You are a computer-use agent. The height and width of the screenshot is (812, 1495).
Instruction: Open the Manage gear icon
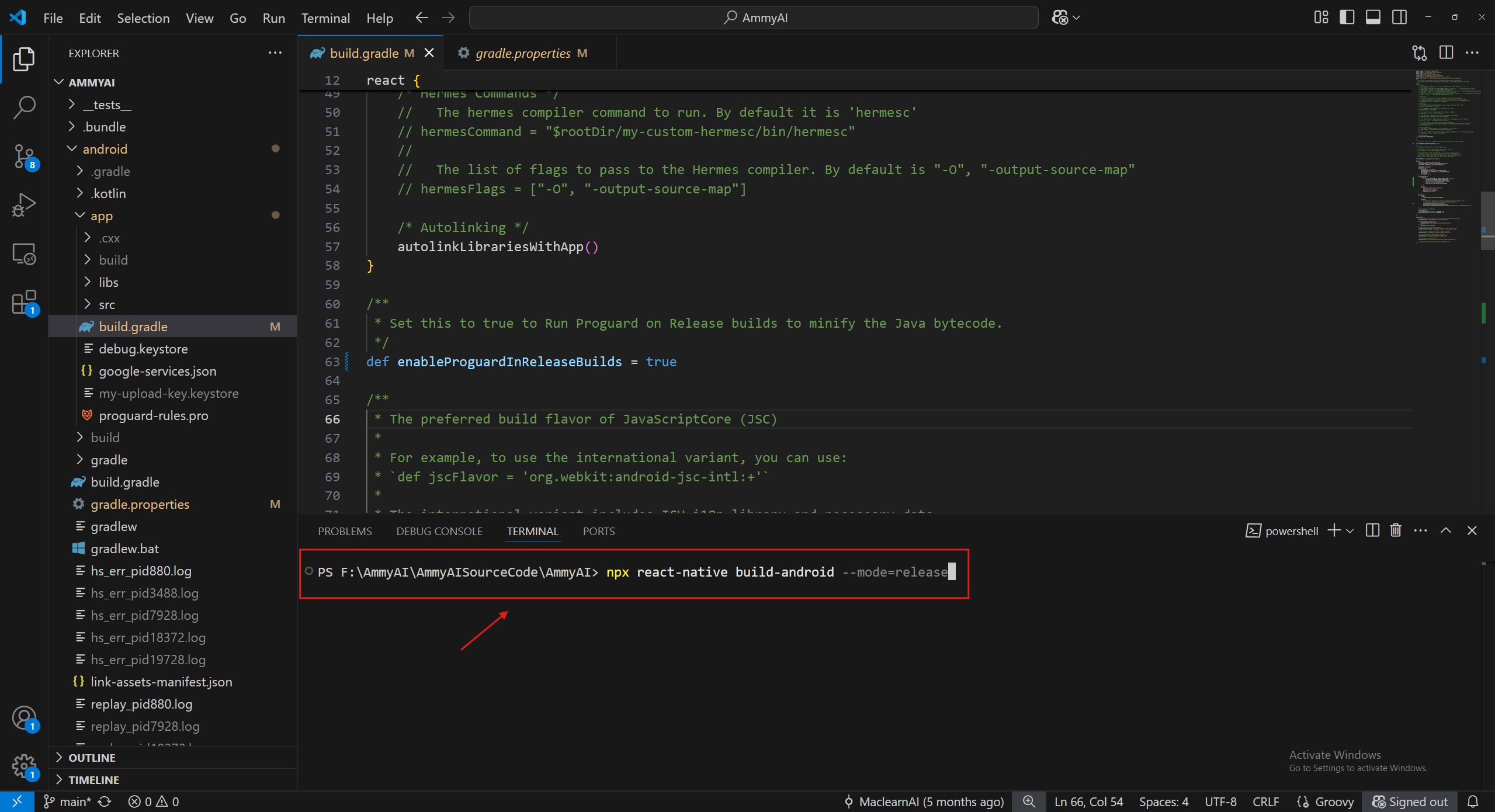click(24, 766)
